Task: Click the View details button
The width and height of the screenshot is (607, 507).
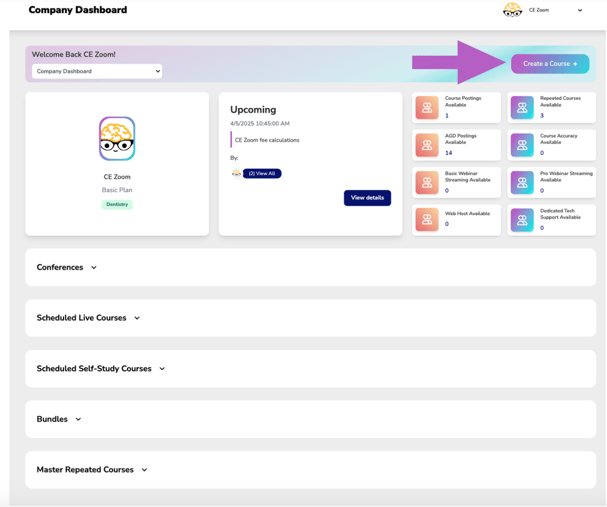Action: pos(367,198)
